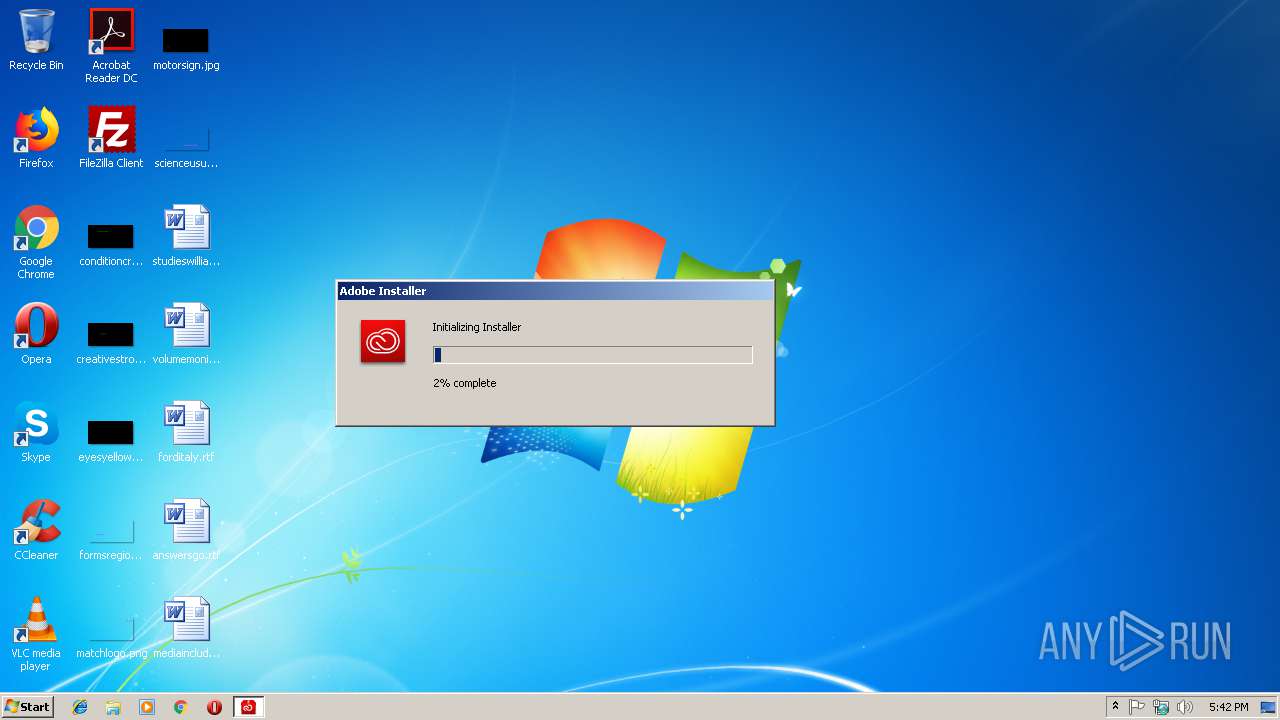
Task: Open the Recycle Bin desktop icon
Action: (36, 40)
